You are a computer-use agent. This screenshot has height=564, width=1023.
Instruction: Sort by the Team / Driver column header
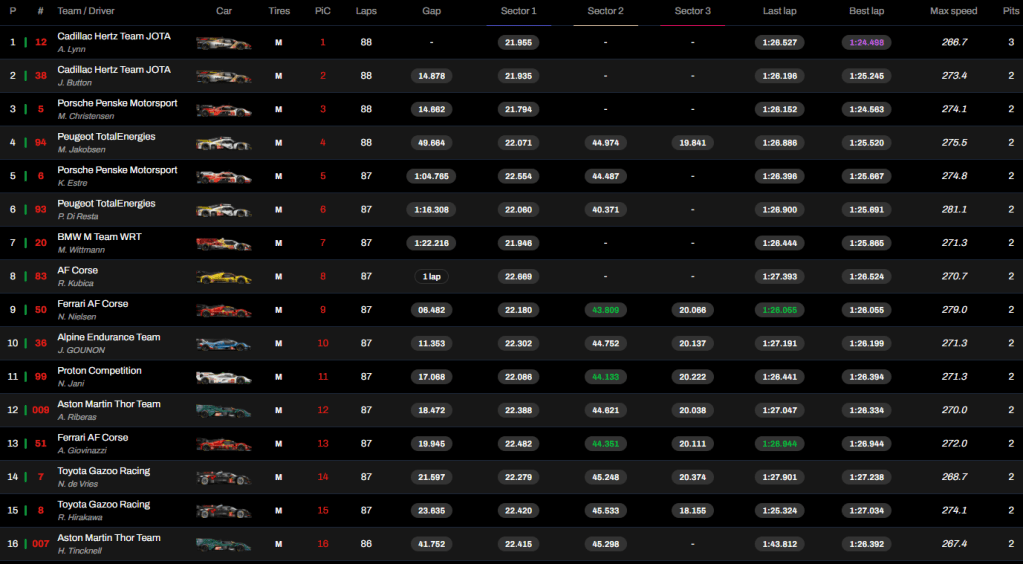point(86,11)
